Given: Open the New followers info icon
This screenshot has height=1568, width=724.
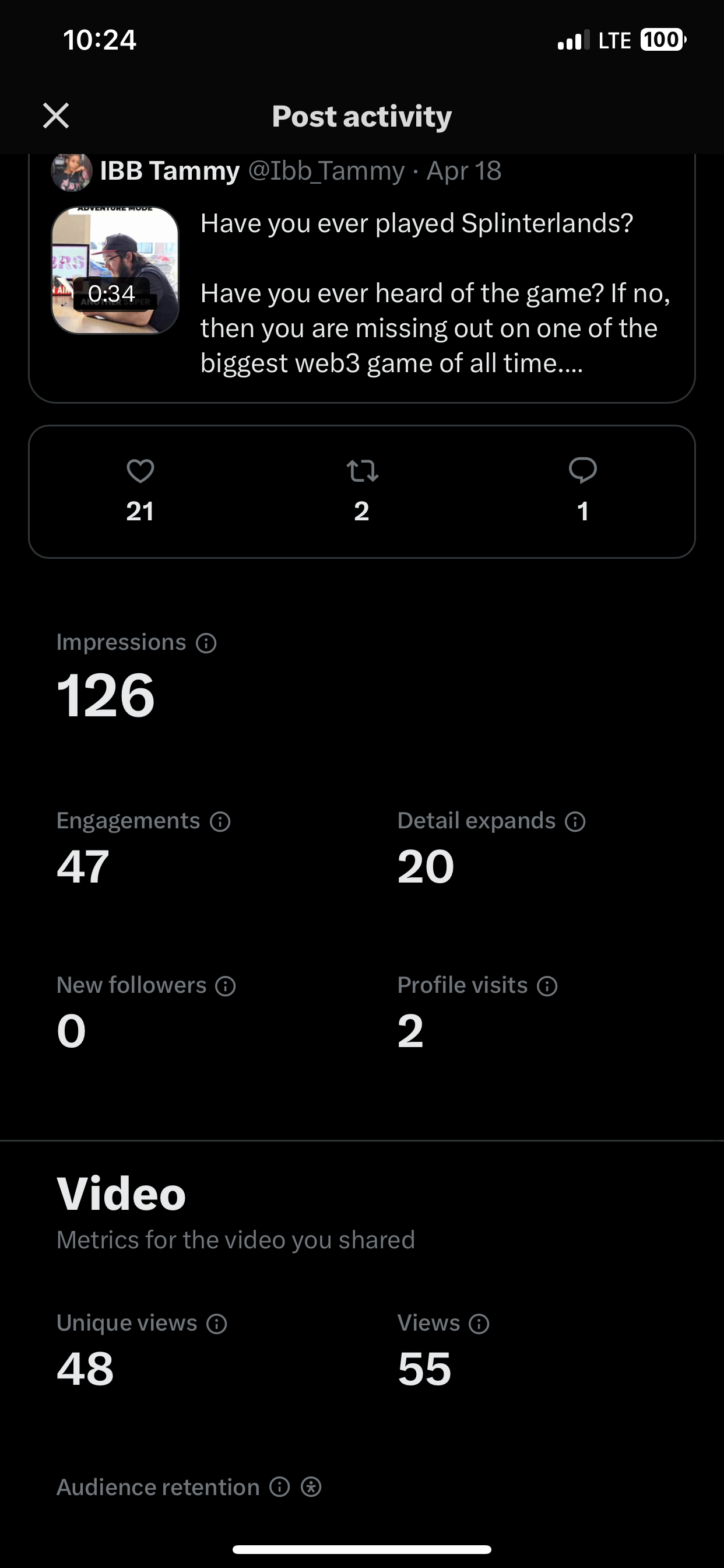Looking at the screenshot, I should (226, 986).
